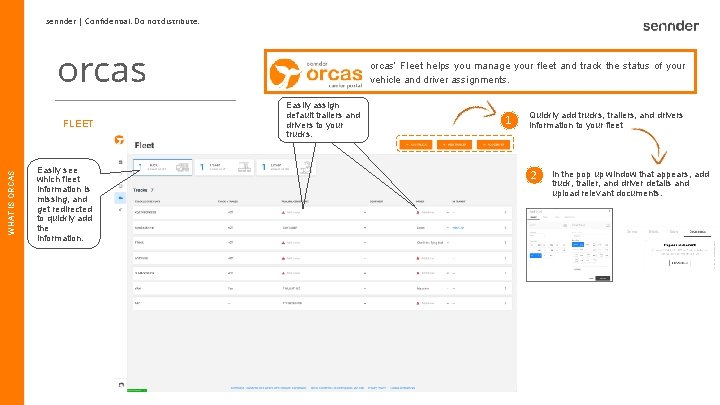Open the Cookie preferences footer link

403,388
